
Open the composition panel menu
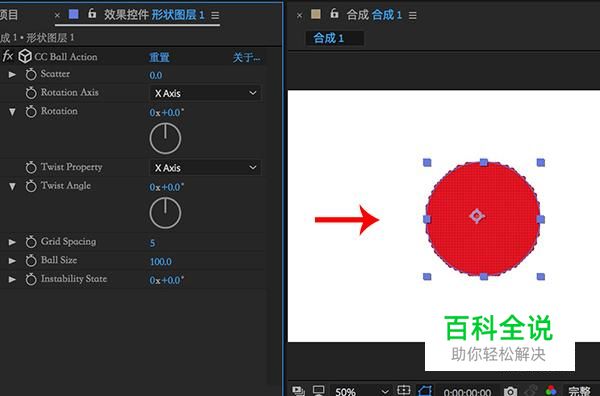(412, 15)
